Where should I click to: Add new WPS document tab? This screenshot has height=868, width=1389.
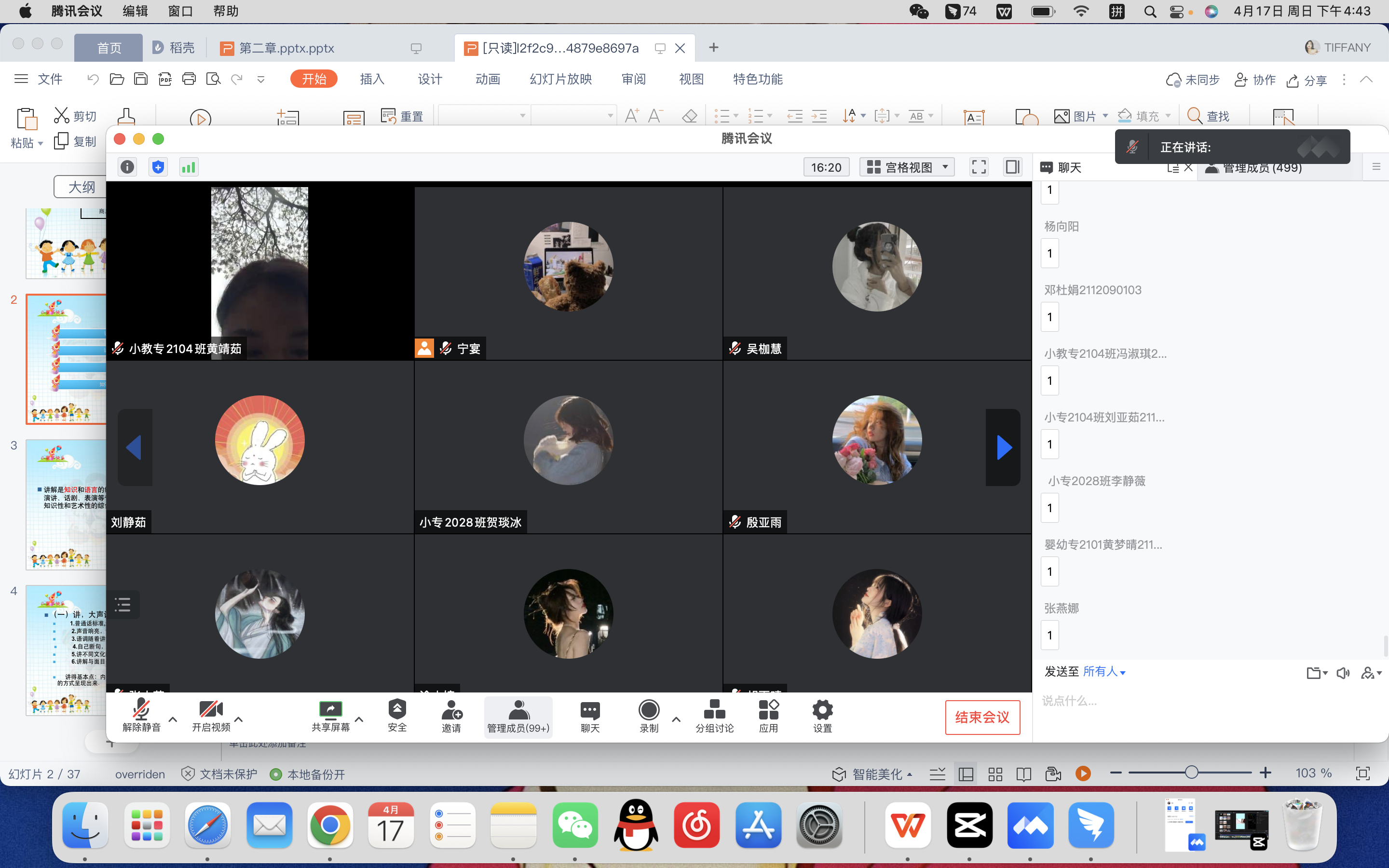pyautogui.click(x=713, y=48)
